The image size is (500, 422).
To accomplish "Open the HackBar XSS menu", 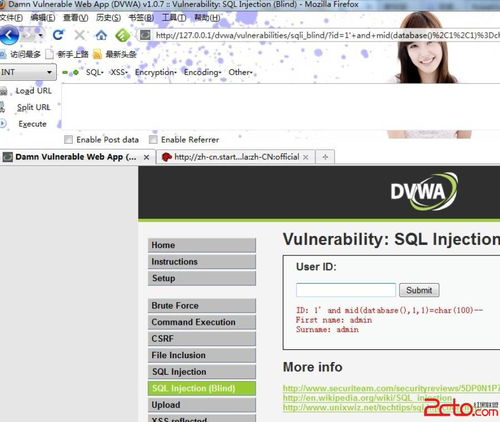I will click(x=119, y=72).
